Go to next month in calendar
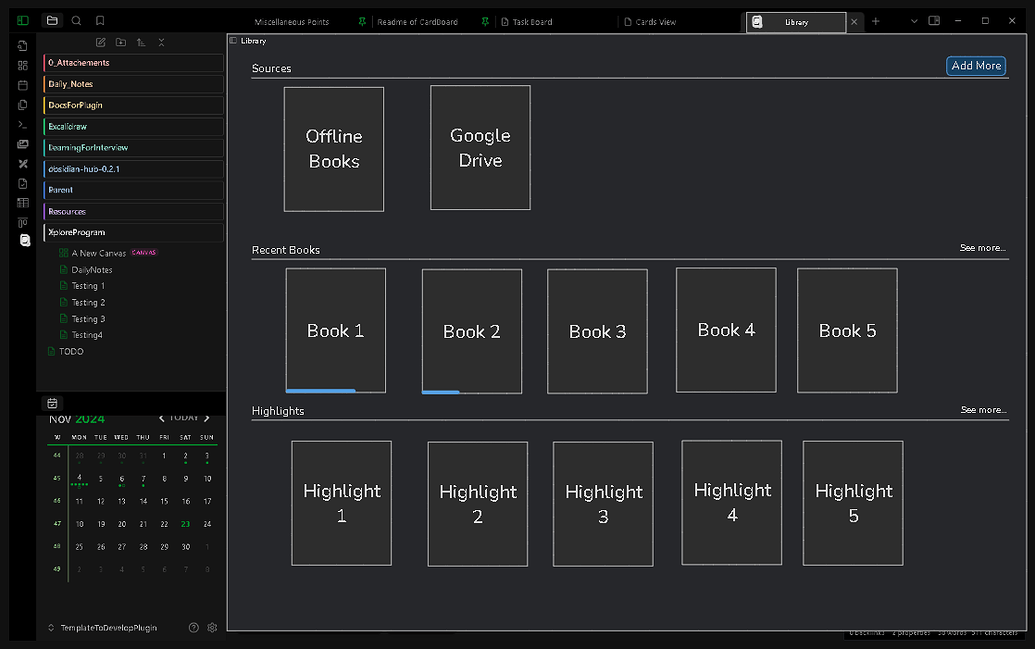The width and height of the screenshot is (1035, 649). pyautogui.click(x=207, y=418)
